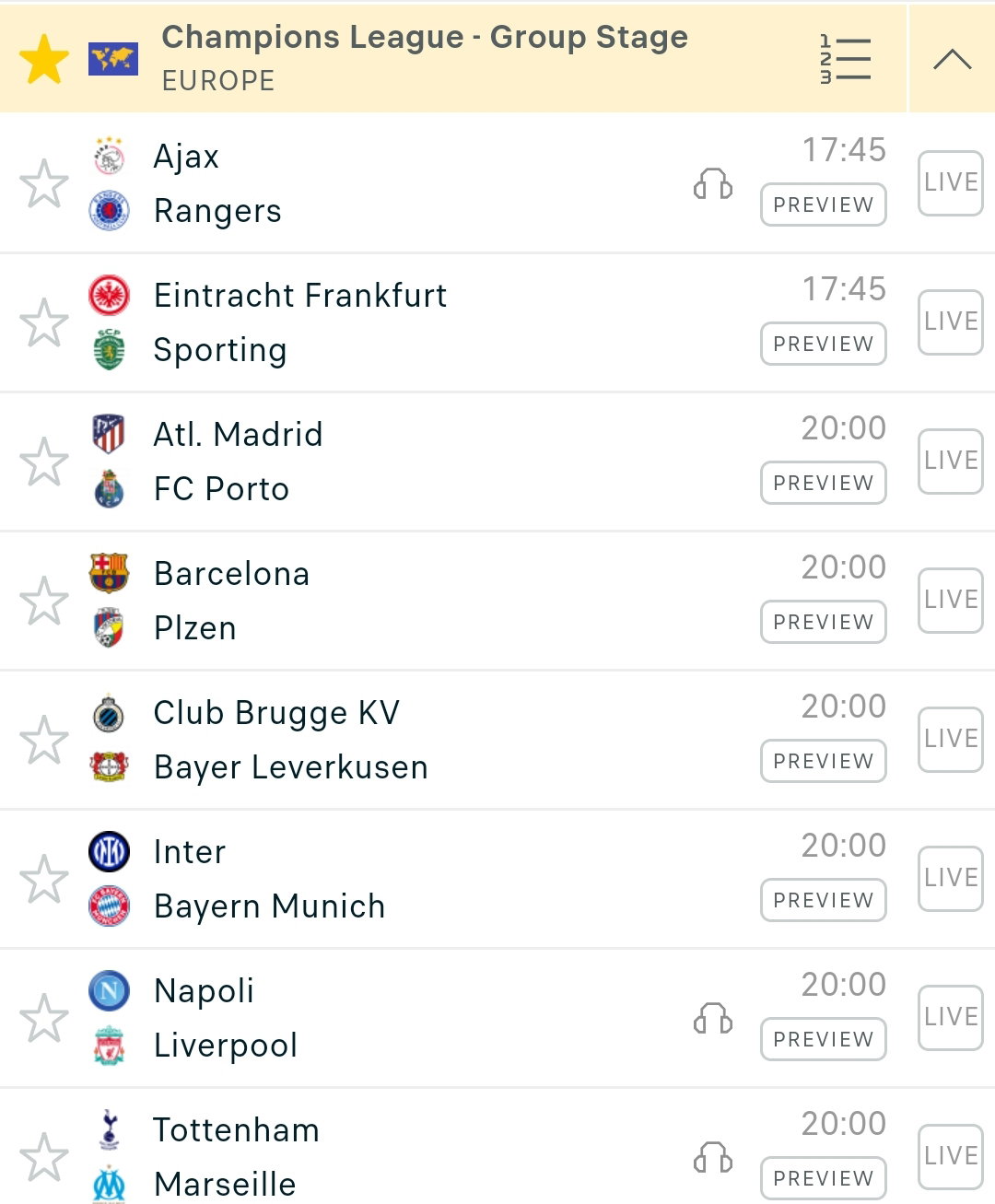995x1204 pixels.
Task: Open Champions League - Group Stage title
Action: click(x=425, y=37)
